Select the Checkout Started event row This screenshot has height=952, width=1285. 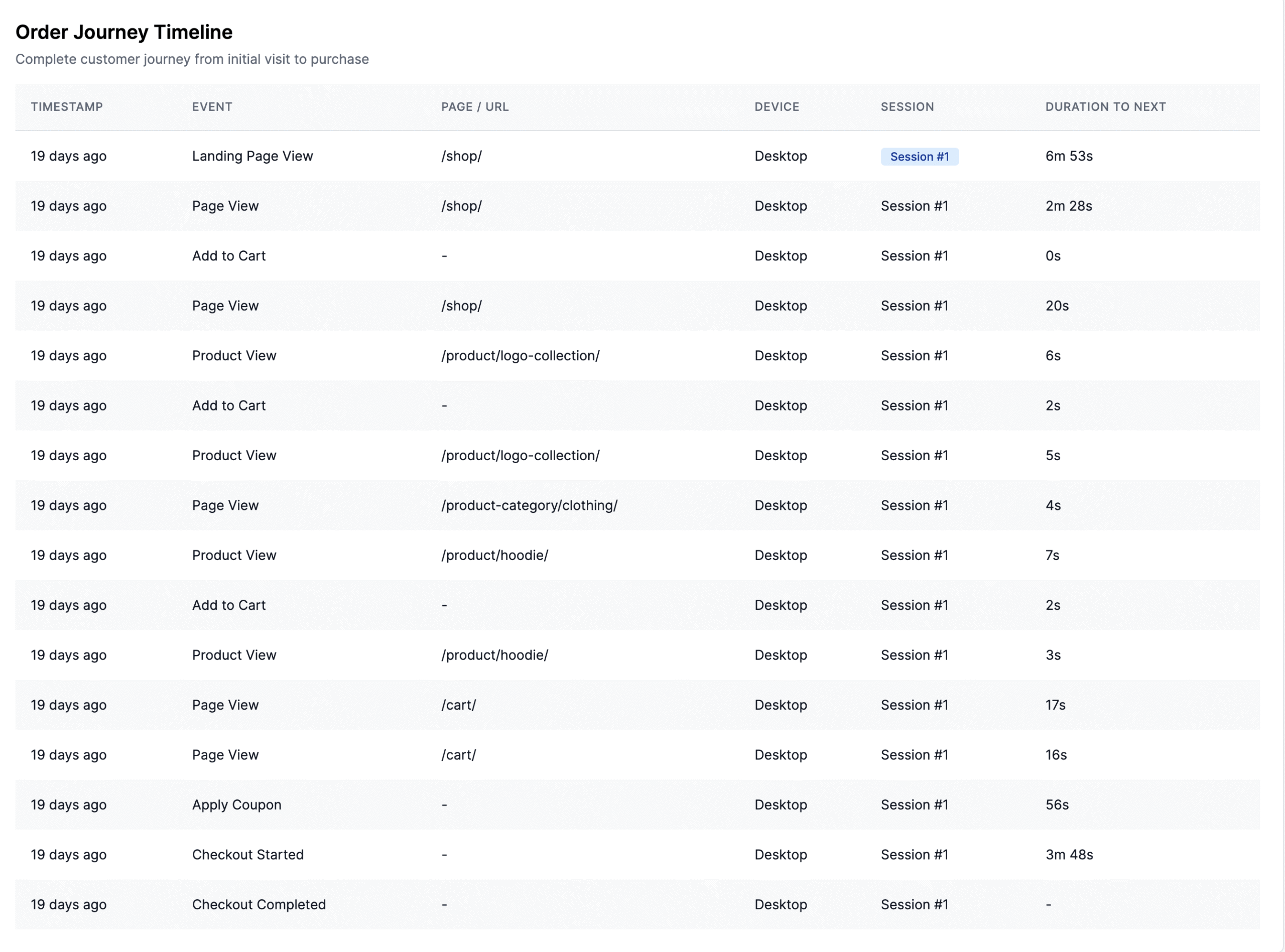(x=248, y=855)
